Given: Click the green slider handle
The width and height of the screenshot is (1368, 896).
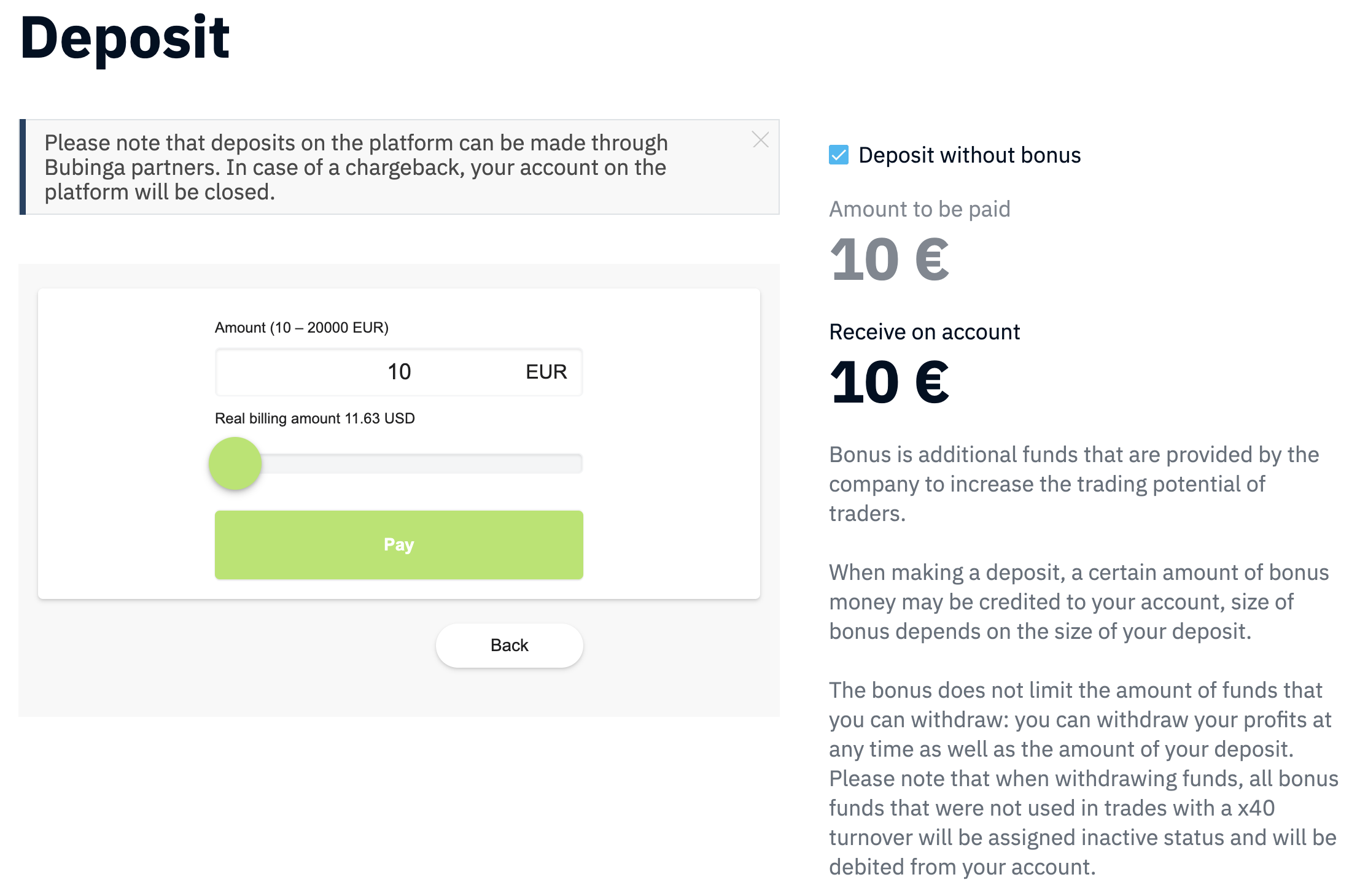Looking at the screenshot, I should (x=235, y=463).
